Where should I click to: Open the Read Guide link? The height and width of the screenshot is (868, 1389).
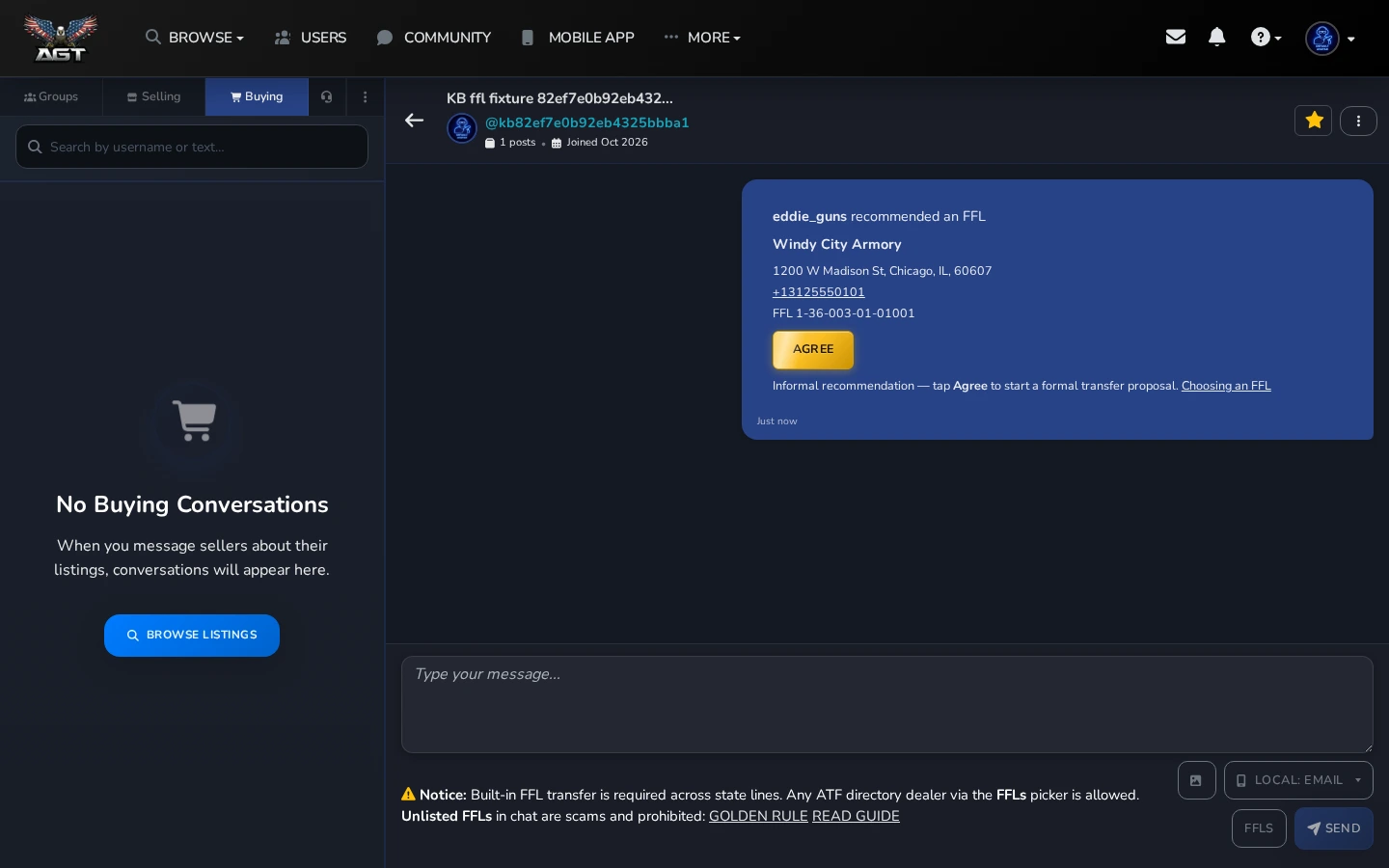click(856, 816)
